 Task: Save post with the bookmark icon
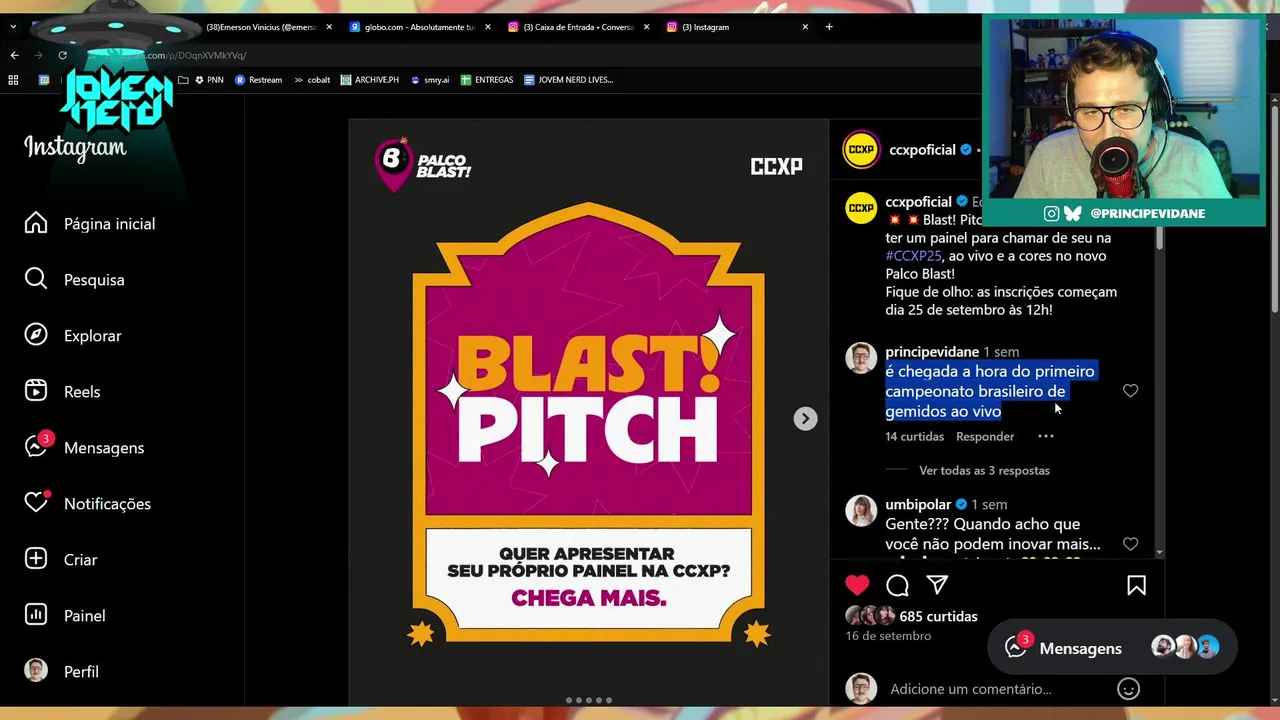pos(1136,585)
